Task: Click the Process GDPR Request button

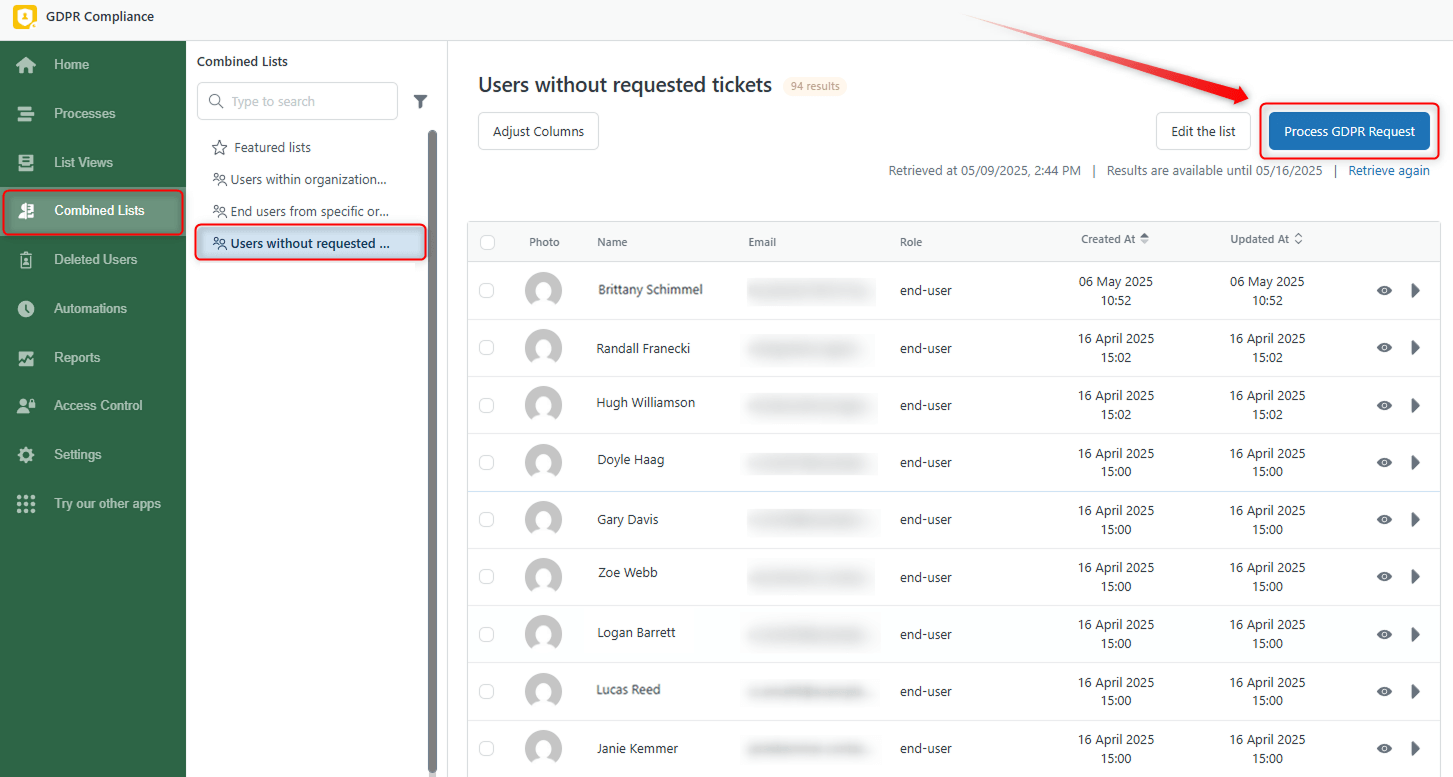Action: point(1349,132)
